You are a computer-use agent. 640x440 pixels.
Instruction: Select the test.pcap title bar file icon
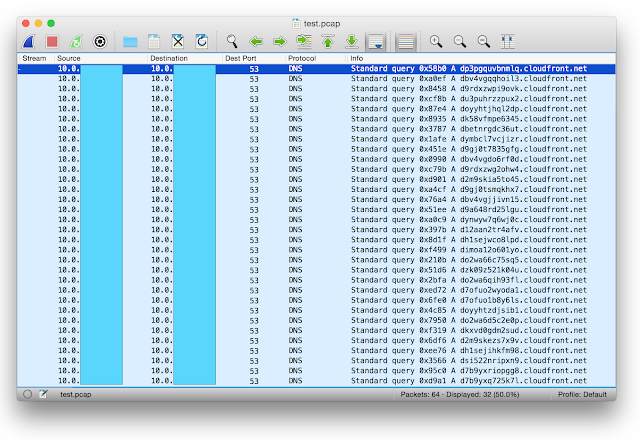(296, 24)
